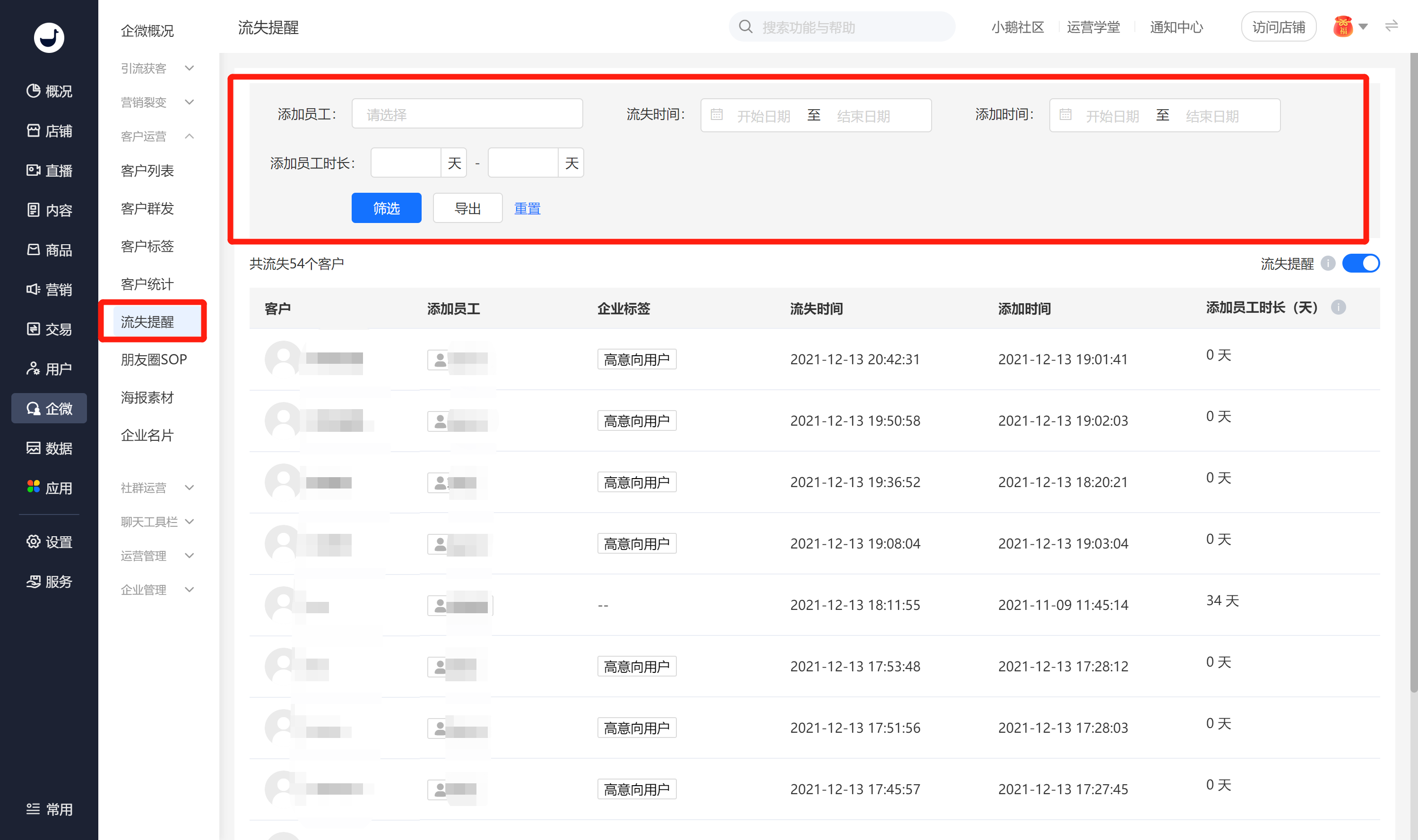Open the 概况 overview section
Image resolution: width=1418 pixels, height=840 pixels.
click(x=49, y=91)
